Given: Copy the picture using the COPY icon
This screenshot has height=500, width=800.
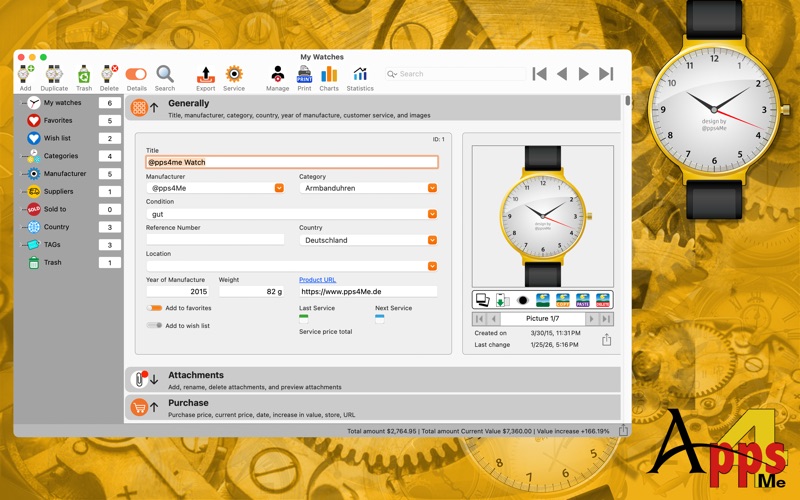Looking at the screenshot, I should coord(563,300).
